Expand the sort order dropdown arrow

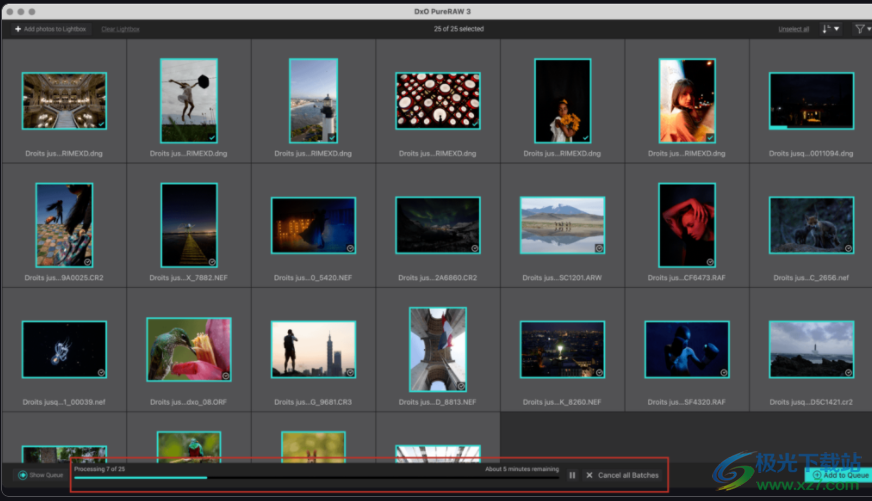836,29
